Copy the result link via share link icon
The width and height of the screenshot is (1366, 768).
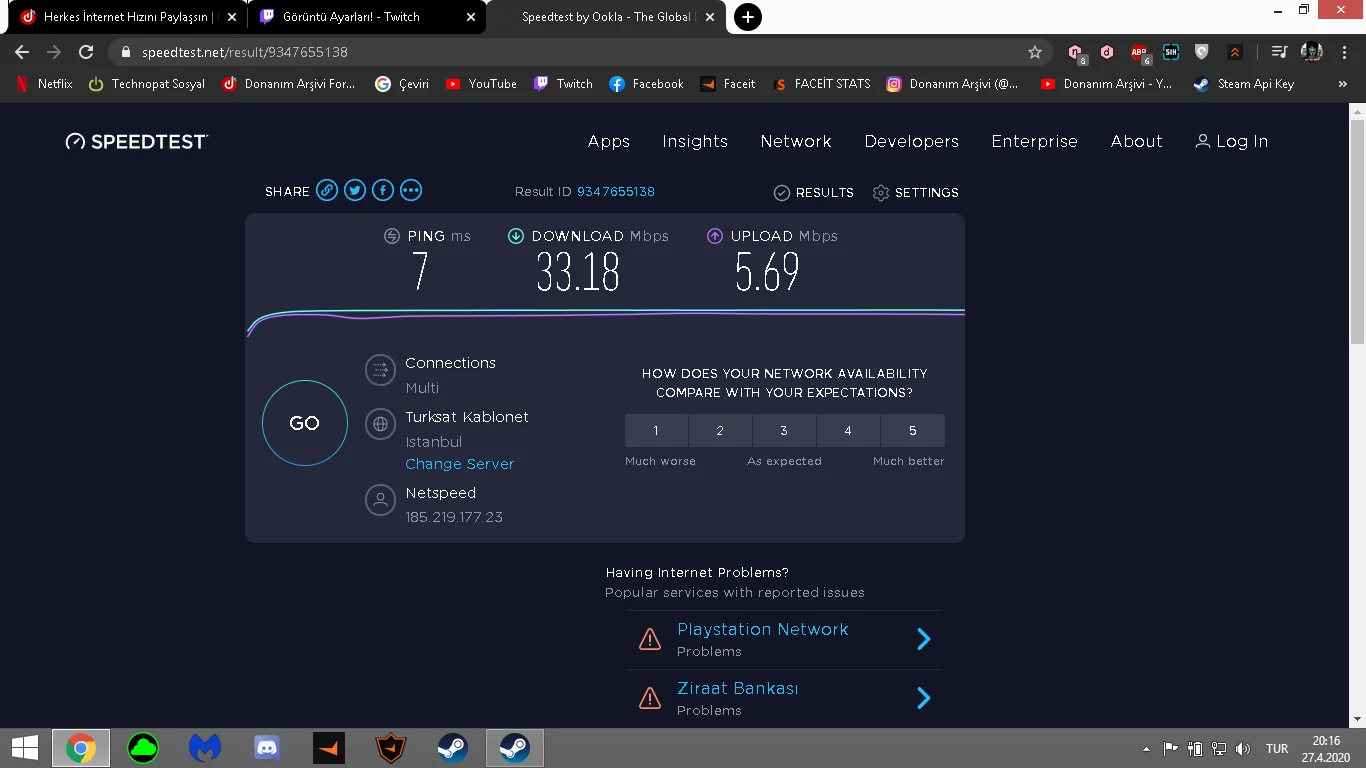[x=327, y=190]
